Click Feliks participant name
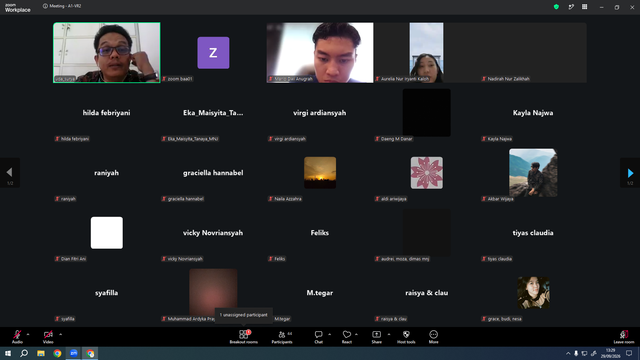 click(320, 233)
